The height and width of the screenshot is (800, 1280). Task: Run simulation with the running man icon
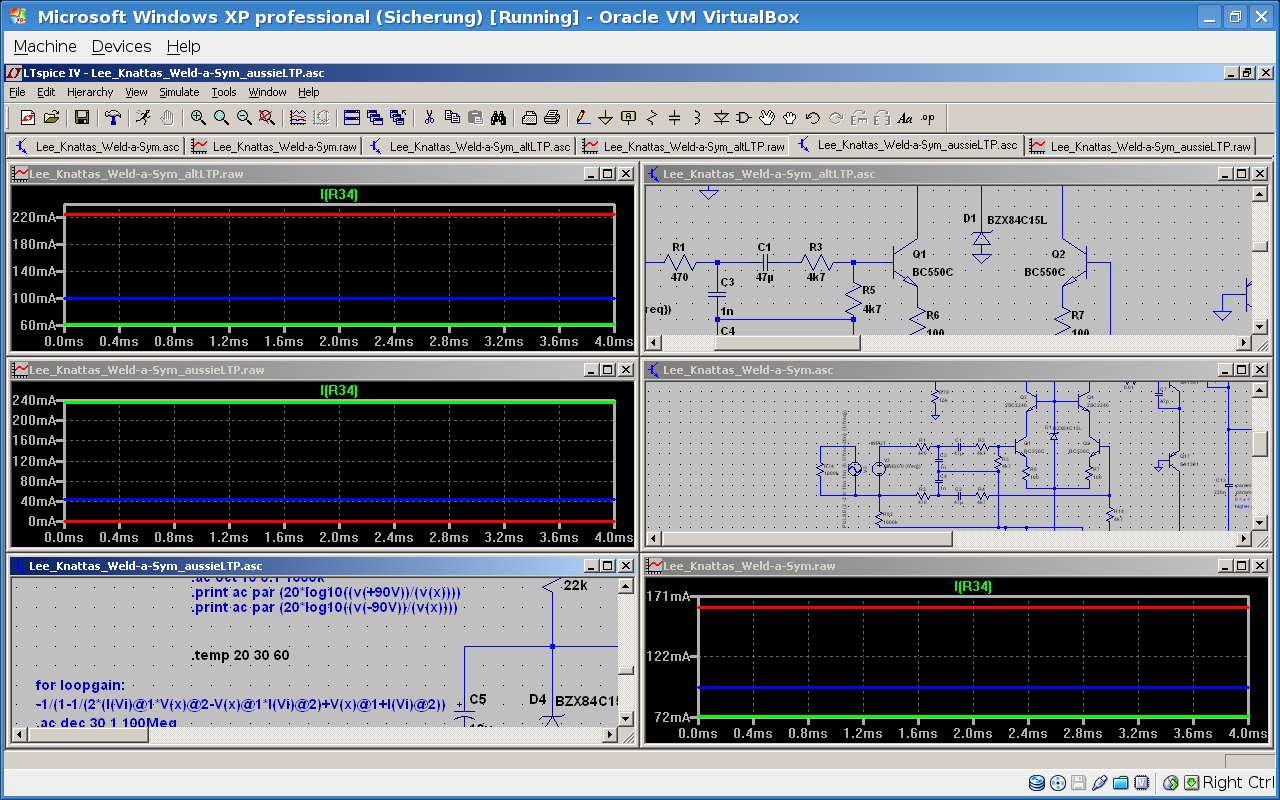point(144,117)
